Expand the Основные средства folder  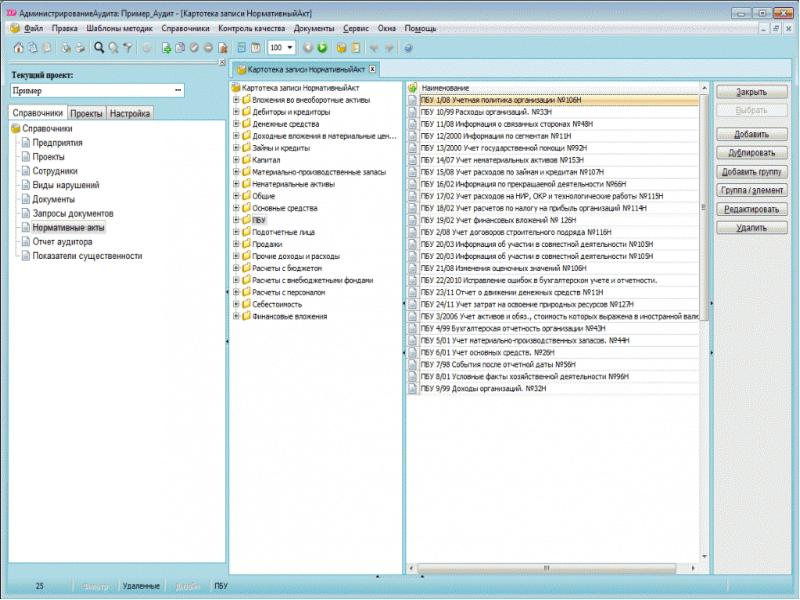235,207
